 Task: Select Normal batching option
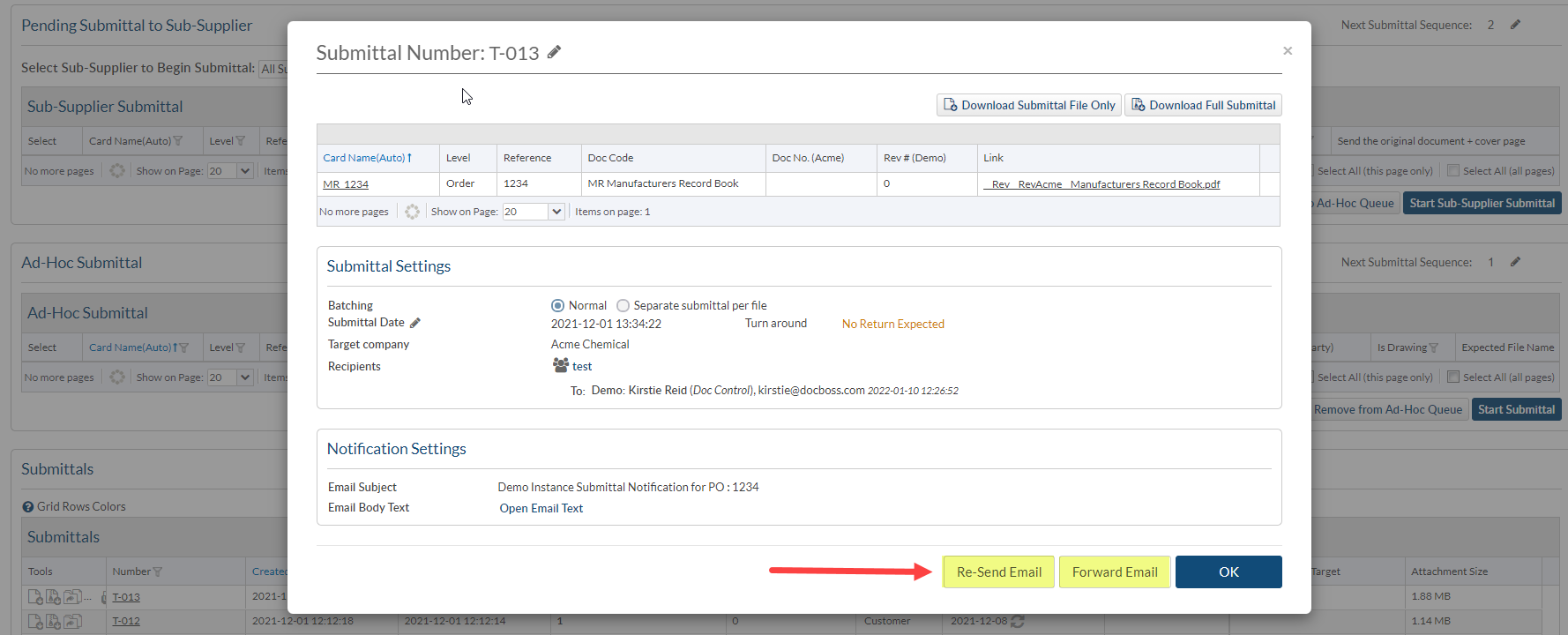[x=557, y=305]
